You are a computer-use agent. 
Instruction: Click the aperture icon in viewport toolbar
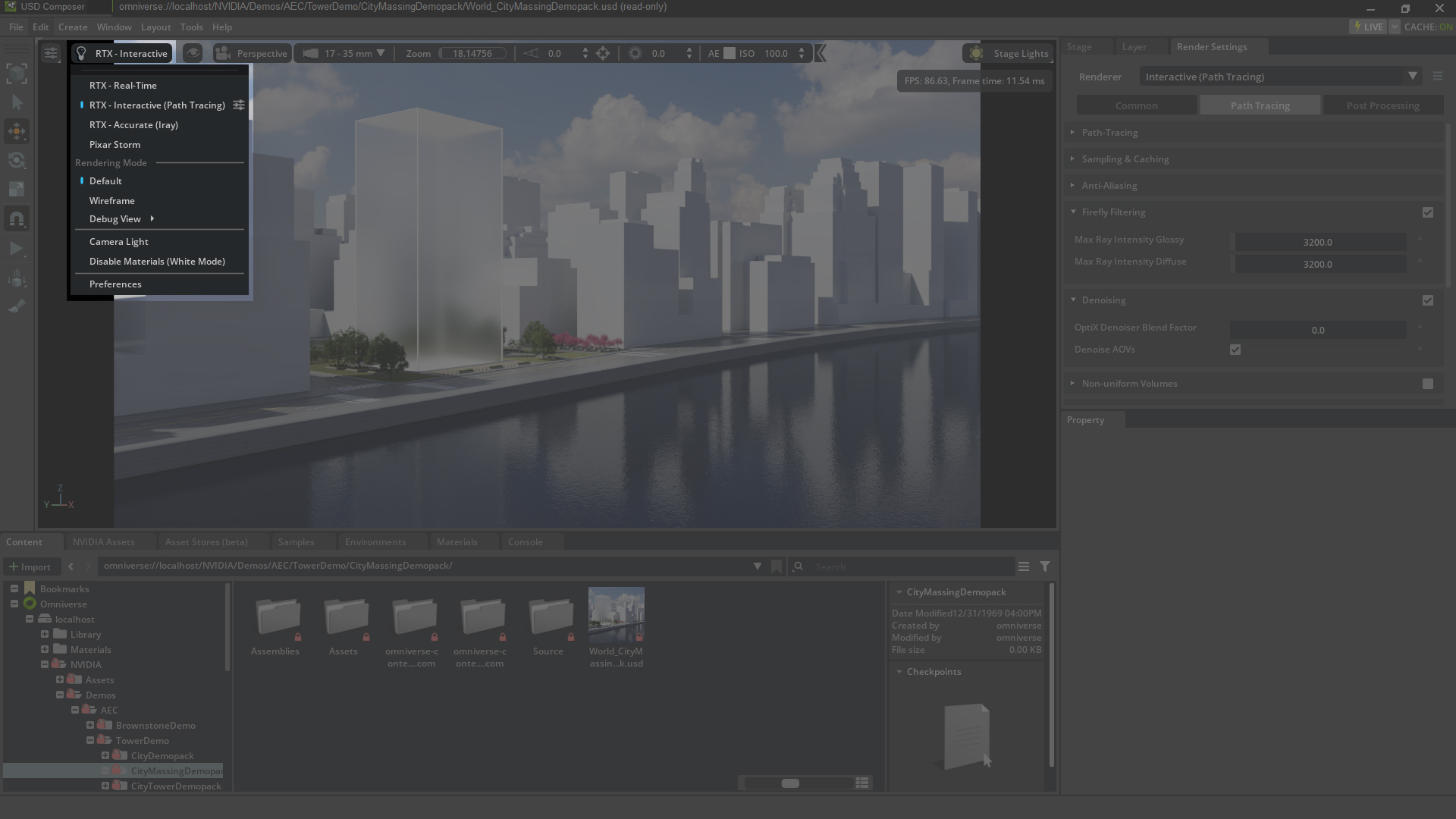(635, 53)
